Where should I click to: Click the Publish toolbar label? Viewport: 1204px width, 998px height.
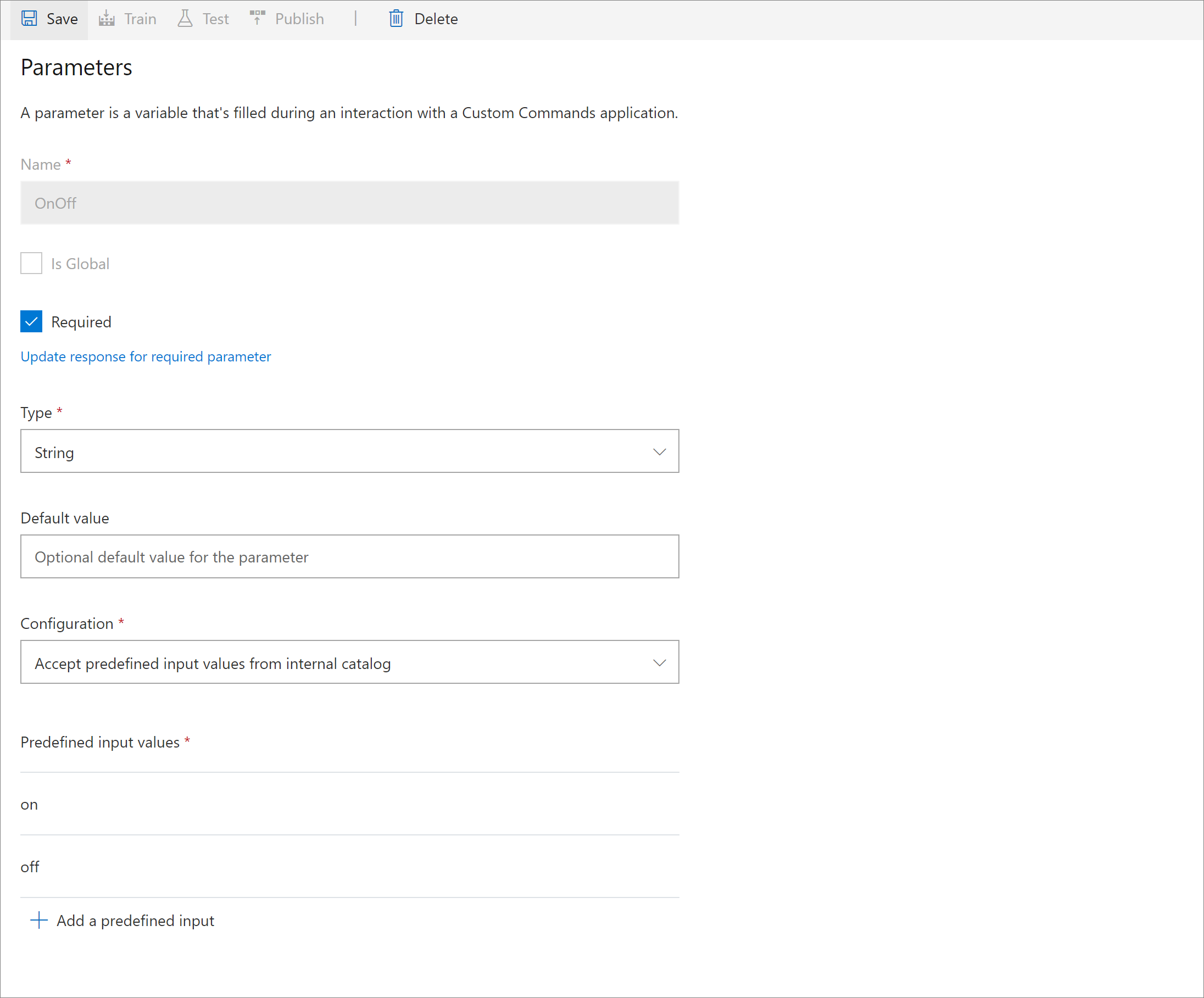pos(299,19)
